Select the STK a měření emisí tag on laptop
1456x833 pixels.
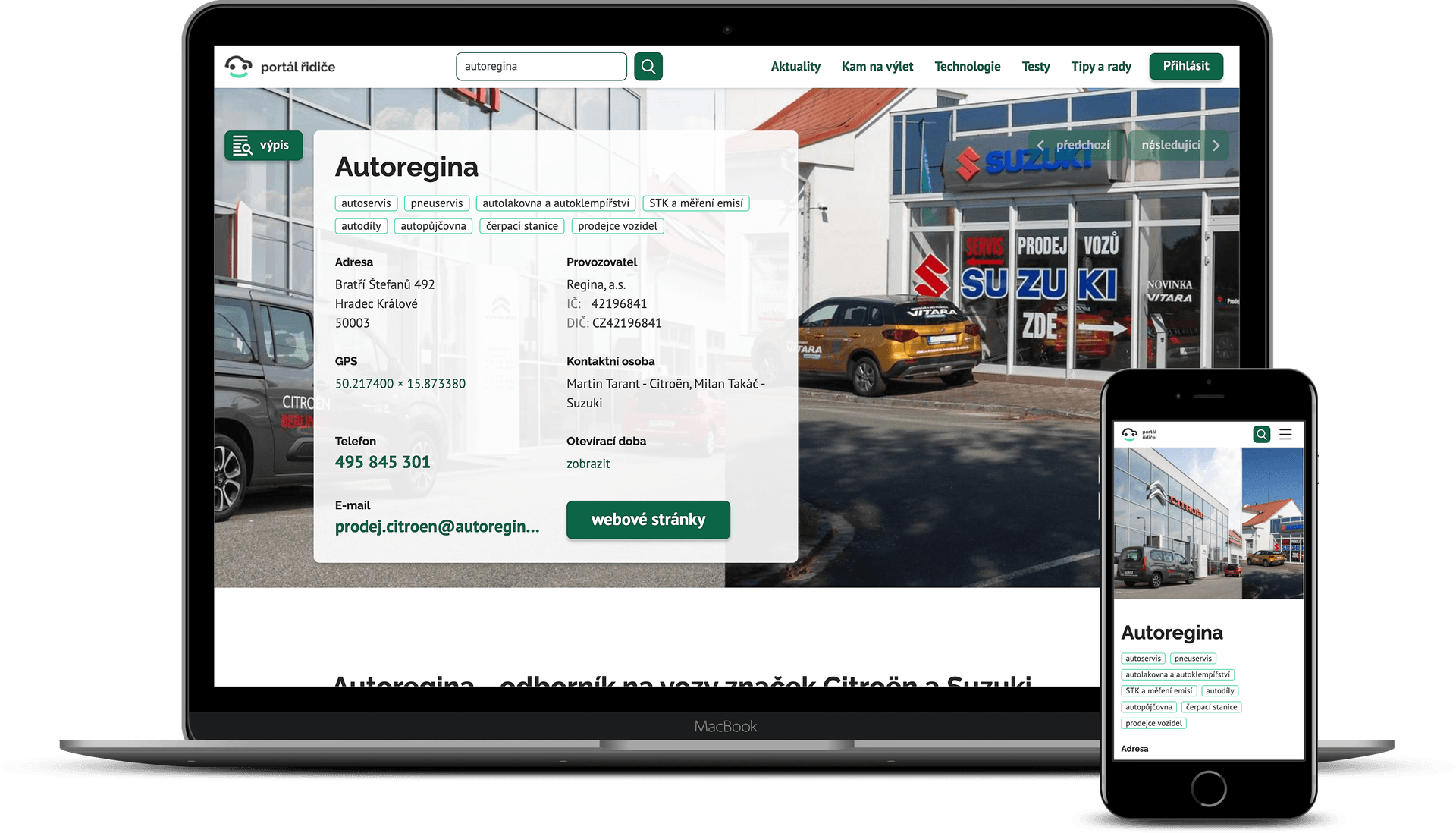[x=696, y=203]
